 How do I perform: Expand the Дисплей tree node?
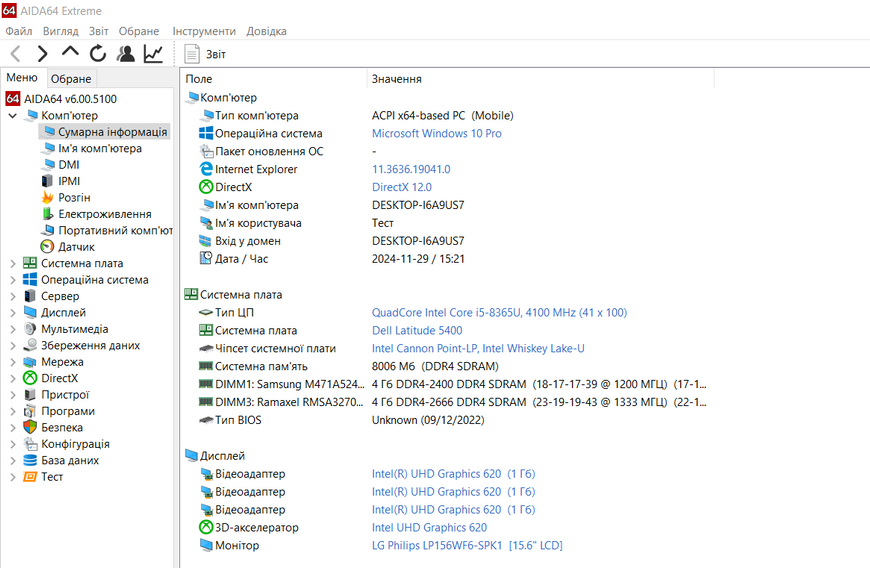pyautogui.click(x=13, y=312)
